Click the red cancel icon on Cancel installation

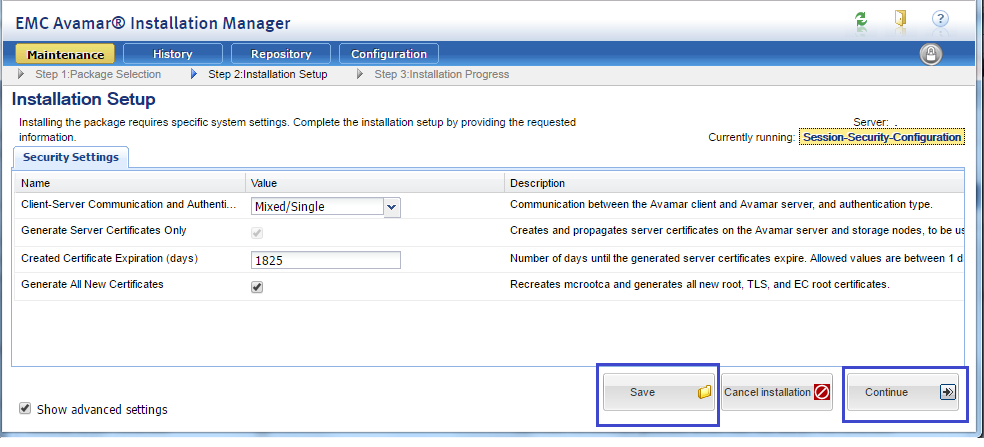[x=822, y=392]
